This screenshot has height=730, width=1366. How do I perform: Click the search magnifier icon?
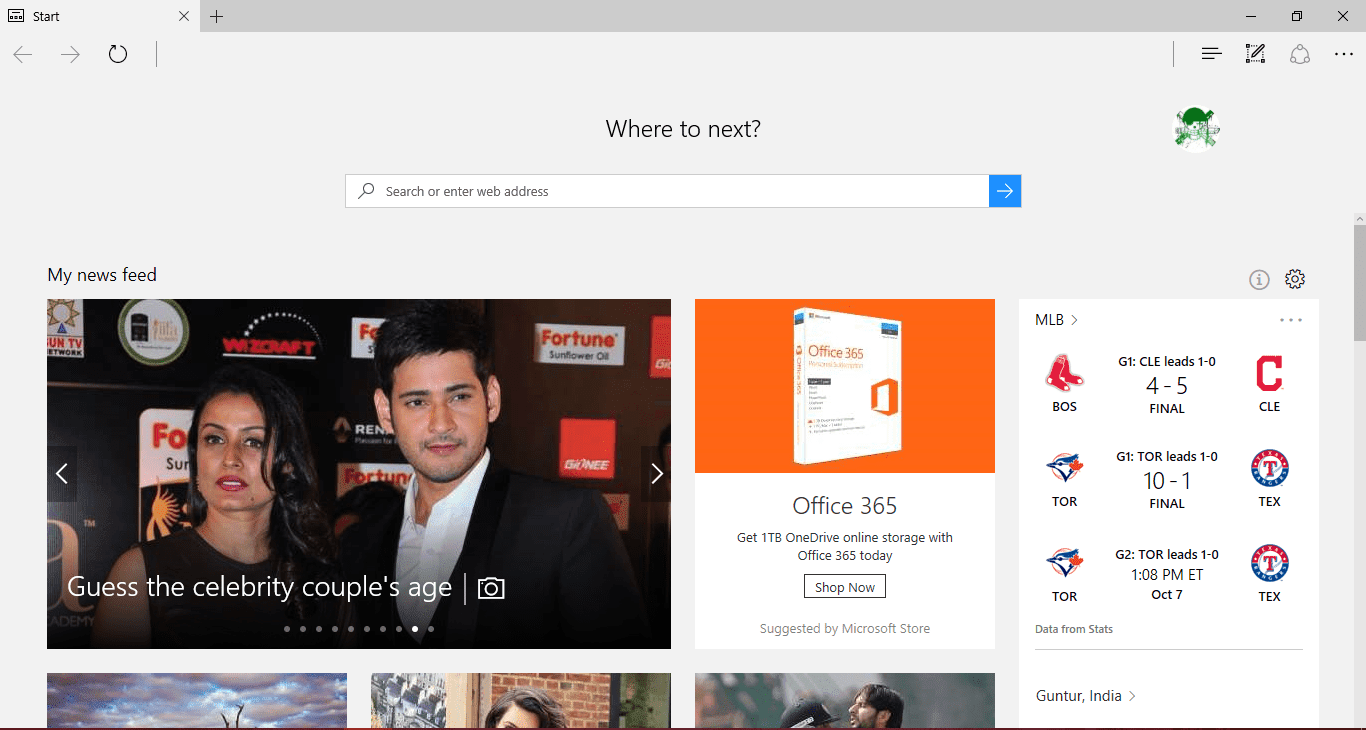(x=367, y=190)
